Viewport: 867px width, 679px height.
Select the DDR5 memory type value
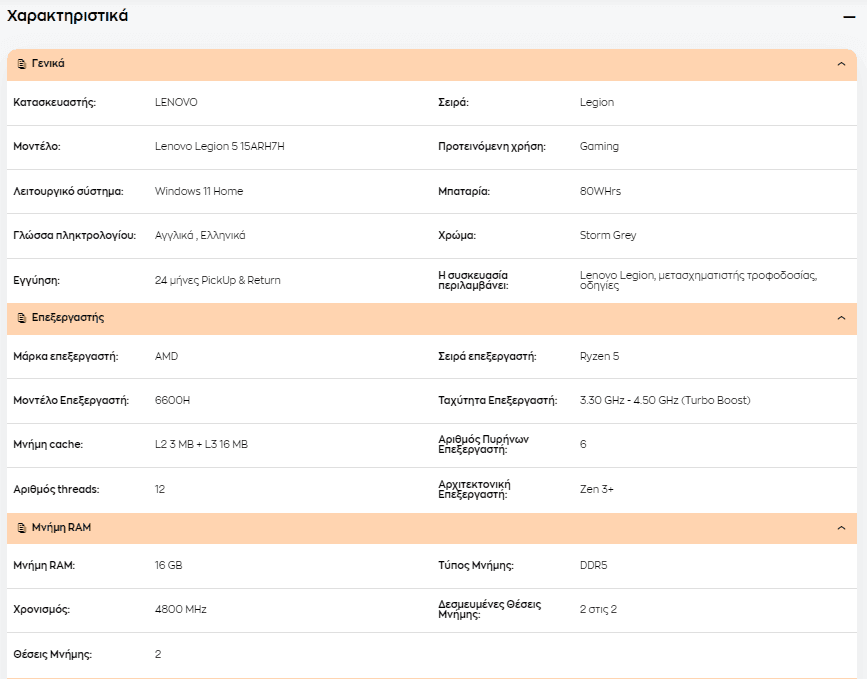[593, 566]
